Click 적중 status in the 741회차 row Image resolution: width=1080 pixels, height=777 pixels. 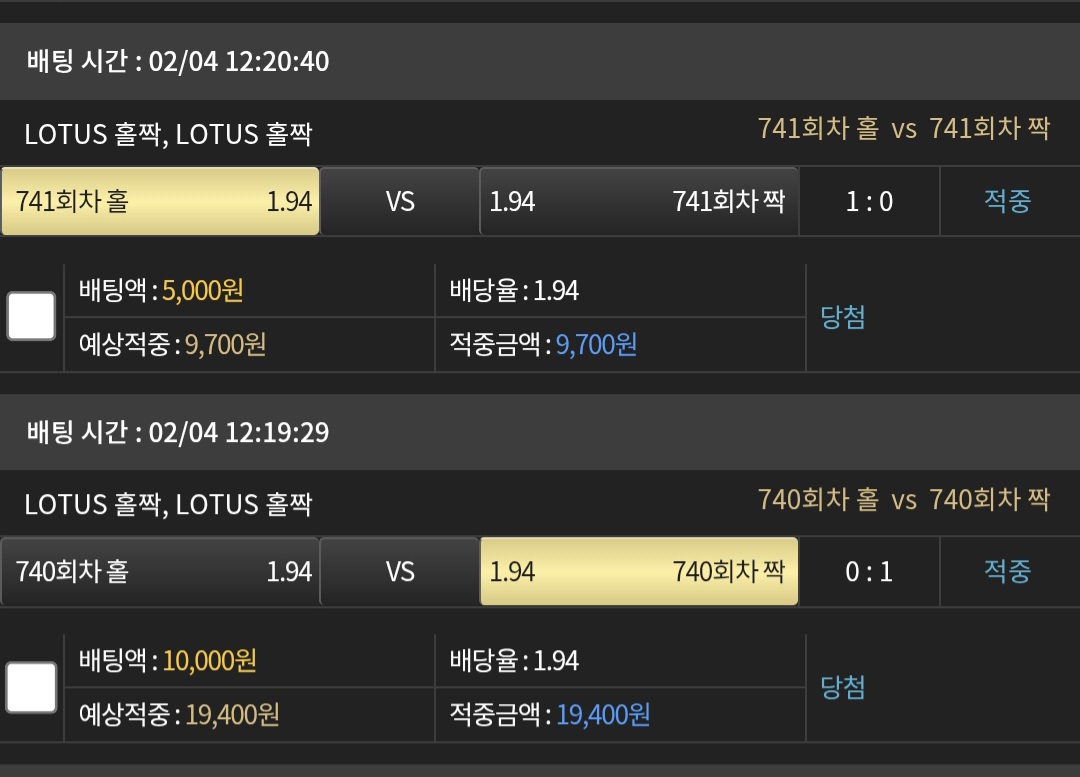(x=1008, y=201)
